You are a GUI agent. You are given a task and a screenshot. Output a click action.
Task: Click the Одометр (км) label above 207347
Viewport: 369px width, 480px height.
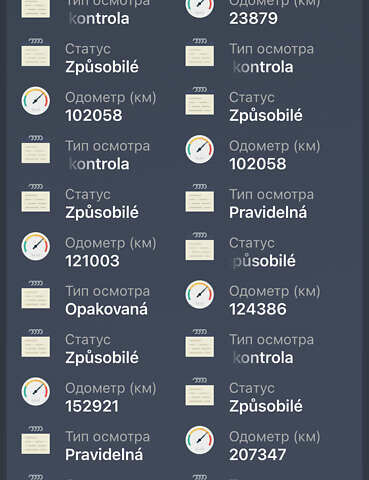tap(275, 437)
